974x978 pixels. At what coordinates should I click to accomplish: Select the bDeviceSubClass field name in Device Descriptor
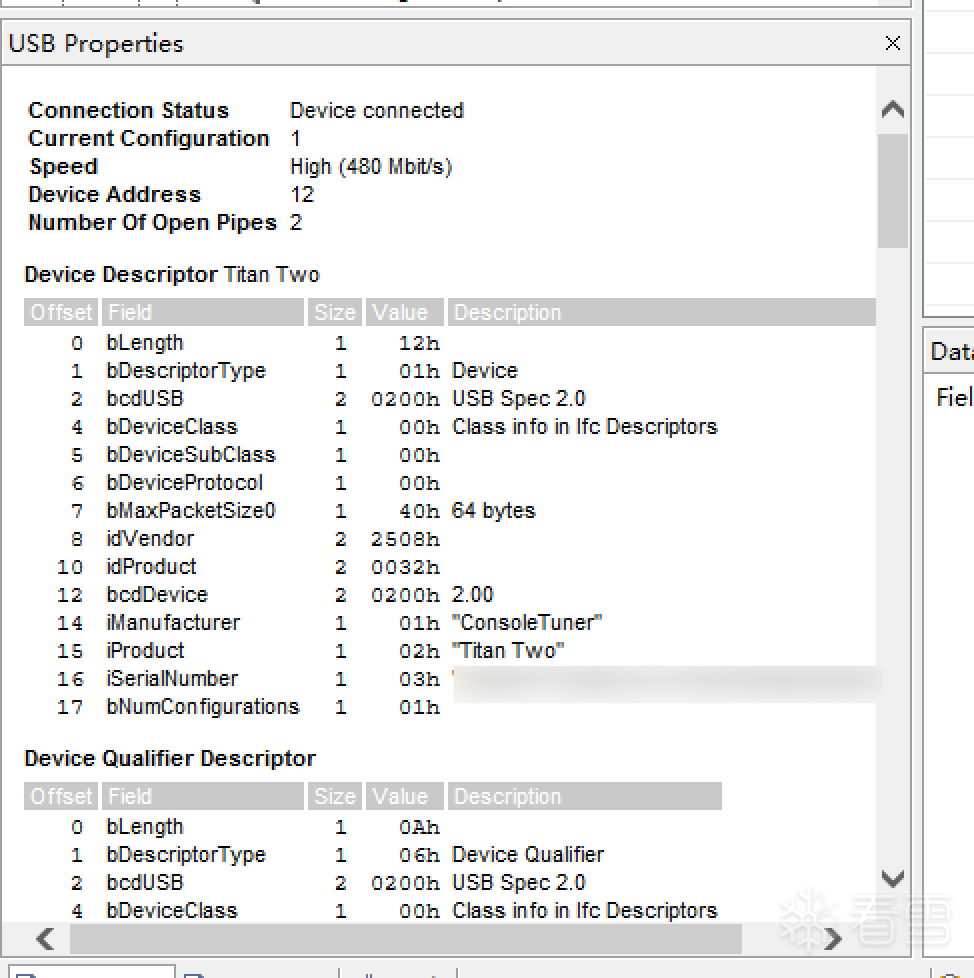[191, 455]
